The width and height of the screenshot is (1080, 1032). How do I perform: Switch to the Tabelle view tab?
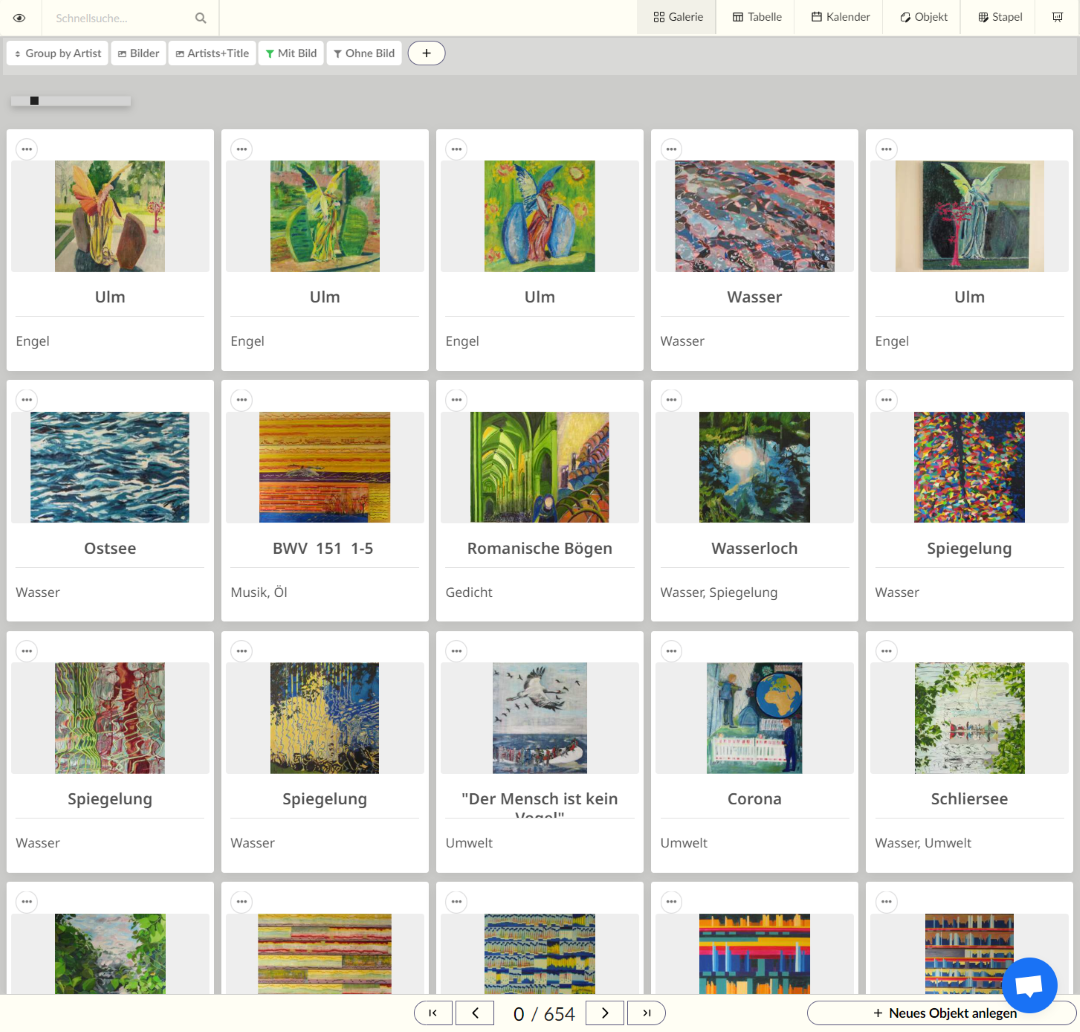(x=757, y=17)
